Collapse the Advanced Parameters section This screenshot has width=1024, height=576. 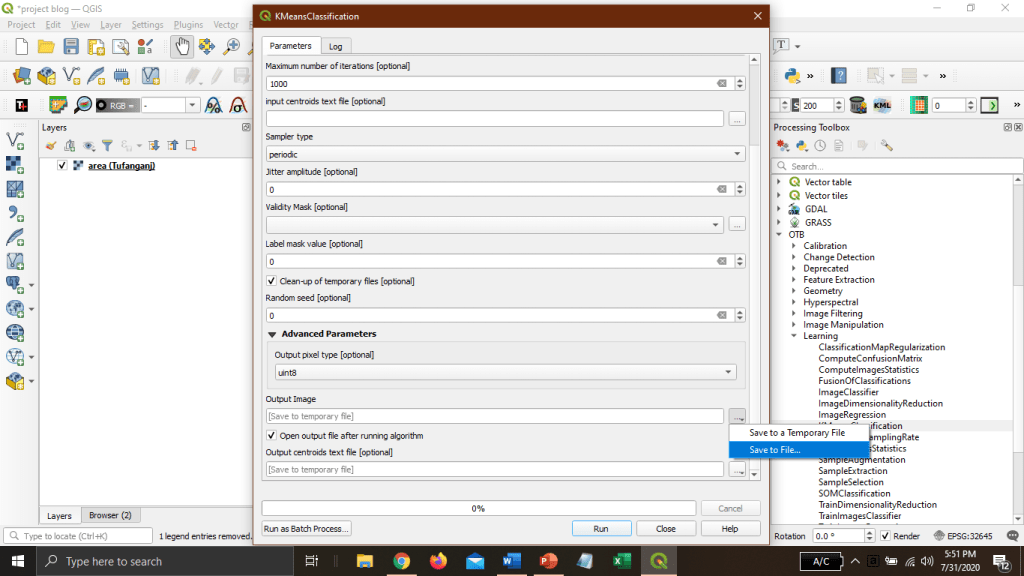pos(272,334)
